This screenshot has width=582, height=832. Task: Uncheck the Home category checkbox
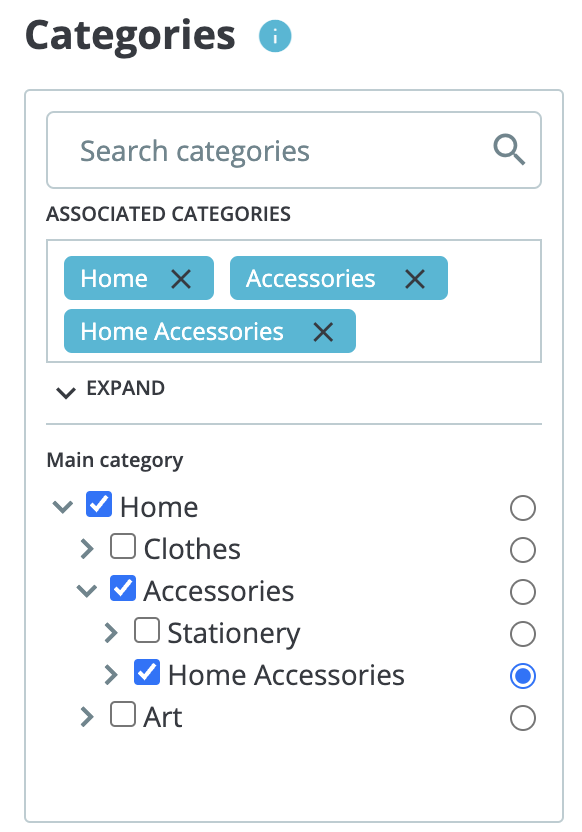click(98, 505)
